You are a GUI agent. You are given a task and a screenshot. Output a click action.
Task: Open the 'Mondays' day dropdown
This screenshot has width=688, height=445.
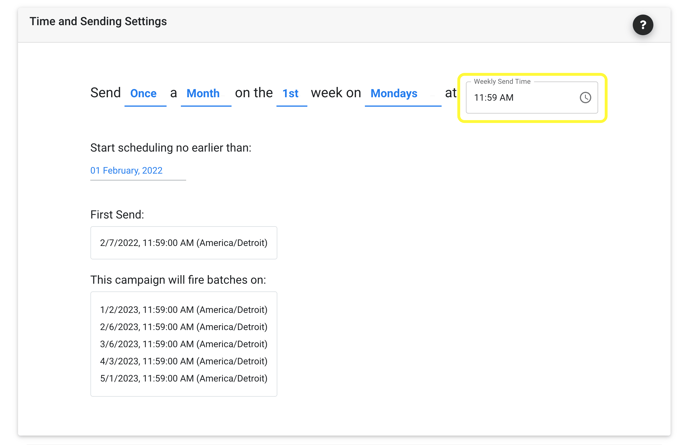click(x=403, y=94)
